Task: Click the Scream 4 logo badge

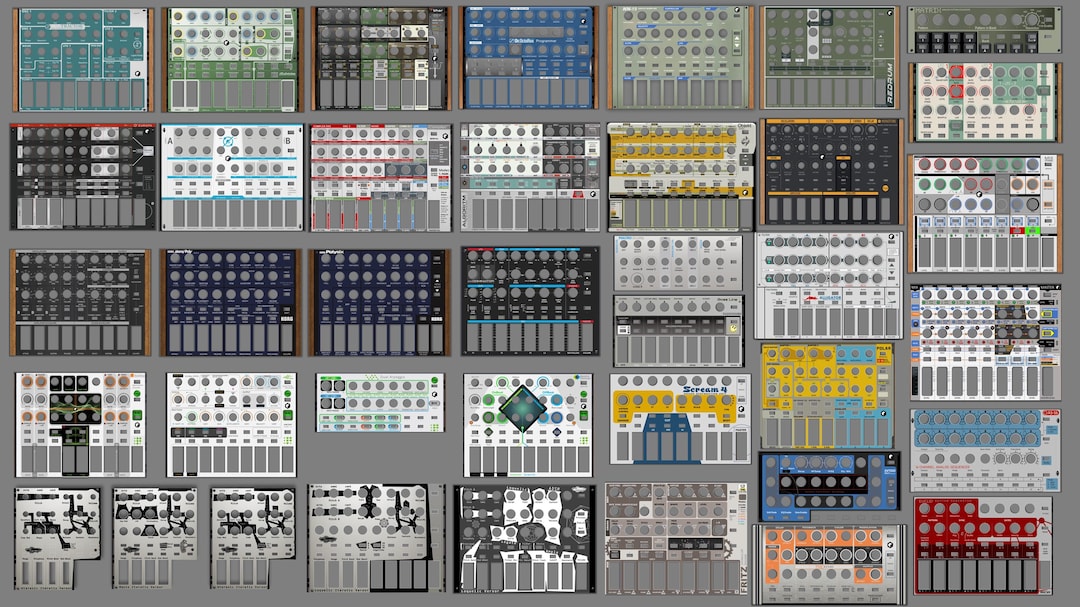Action: point(705,390)
